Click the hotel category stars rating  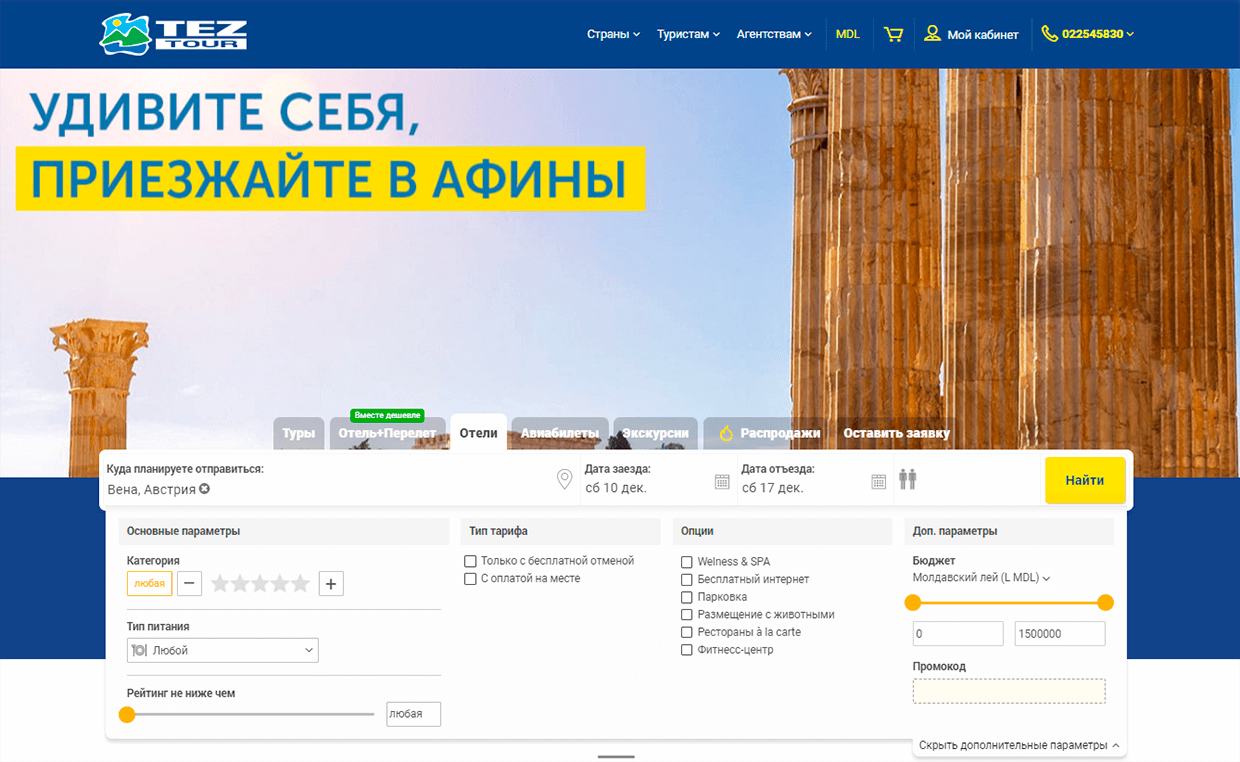click(260, 583)
